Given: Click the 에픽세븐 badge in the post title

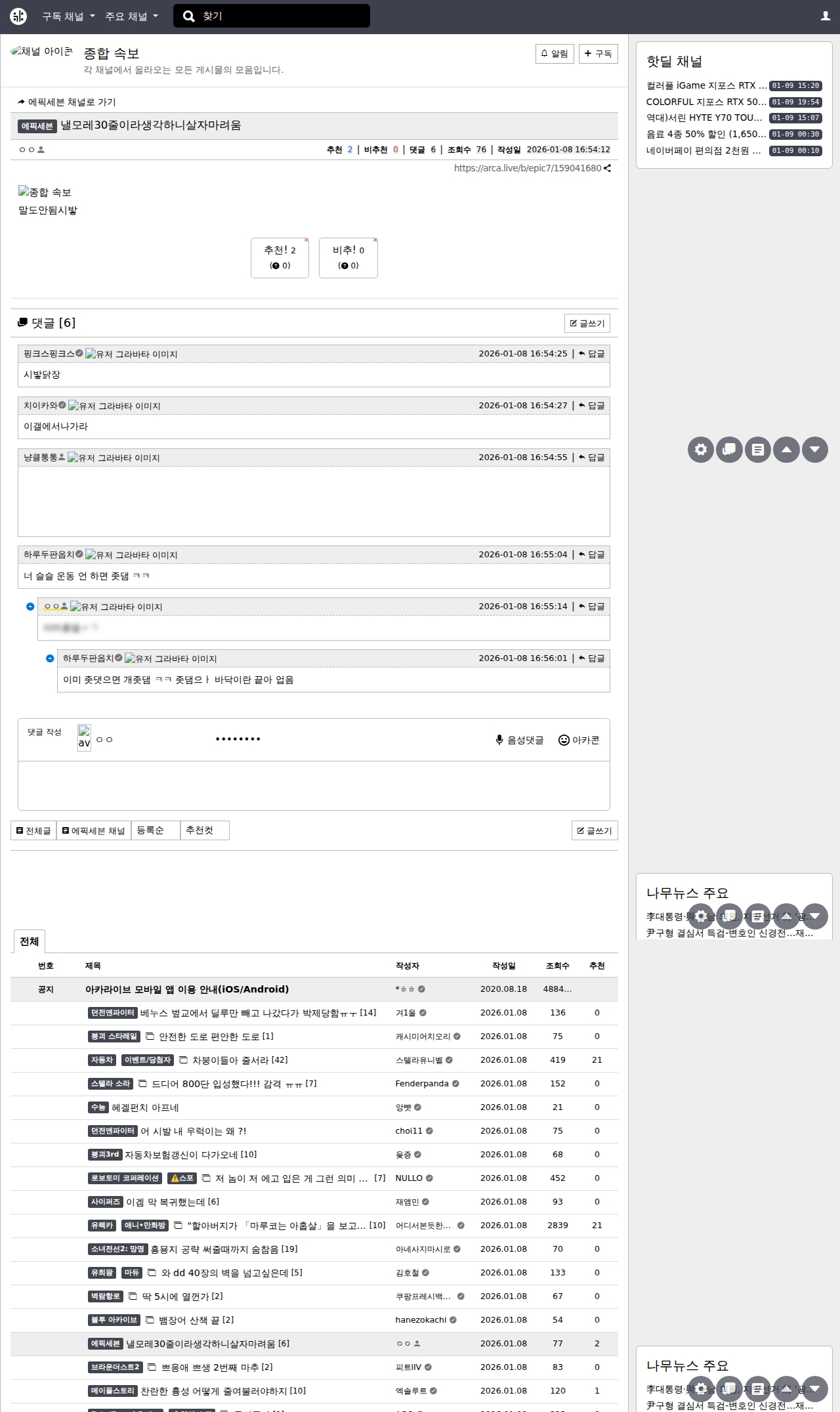Looking at the screenshot, I should tap(37, 126).
